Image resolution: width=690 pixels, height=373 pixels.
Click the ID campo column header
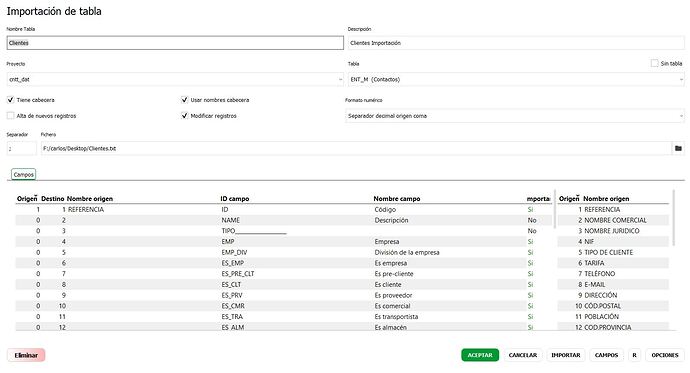click(235, 199)
